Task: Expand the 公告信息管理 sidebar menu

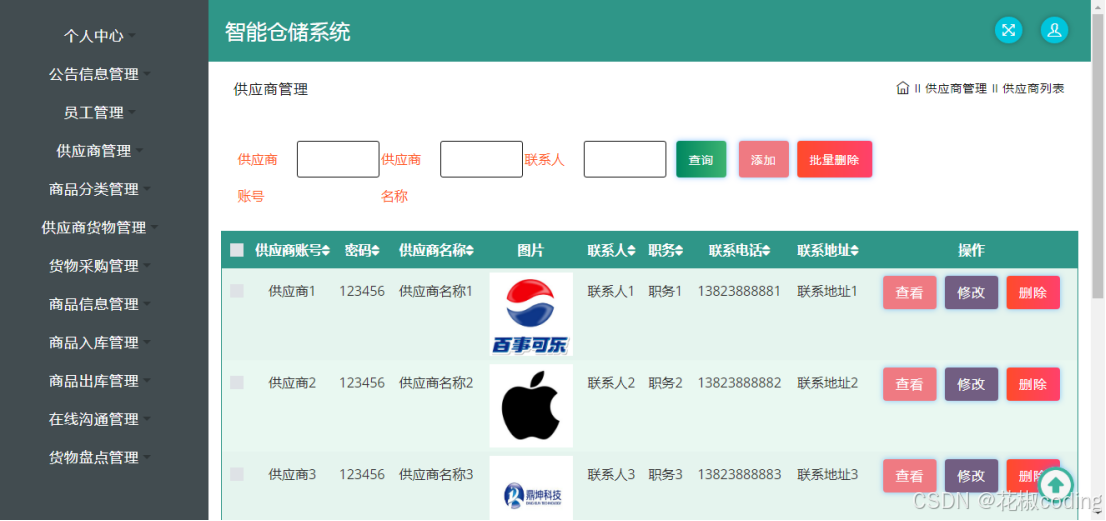Action: [99, 74]
